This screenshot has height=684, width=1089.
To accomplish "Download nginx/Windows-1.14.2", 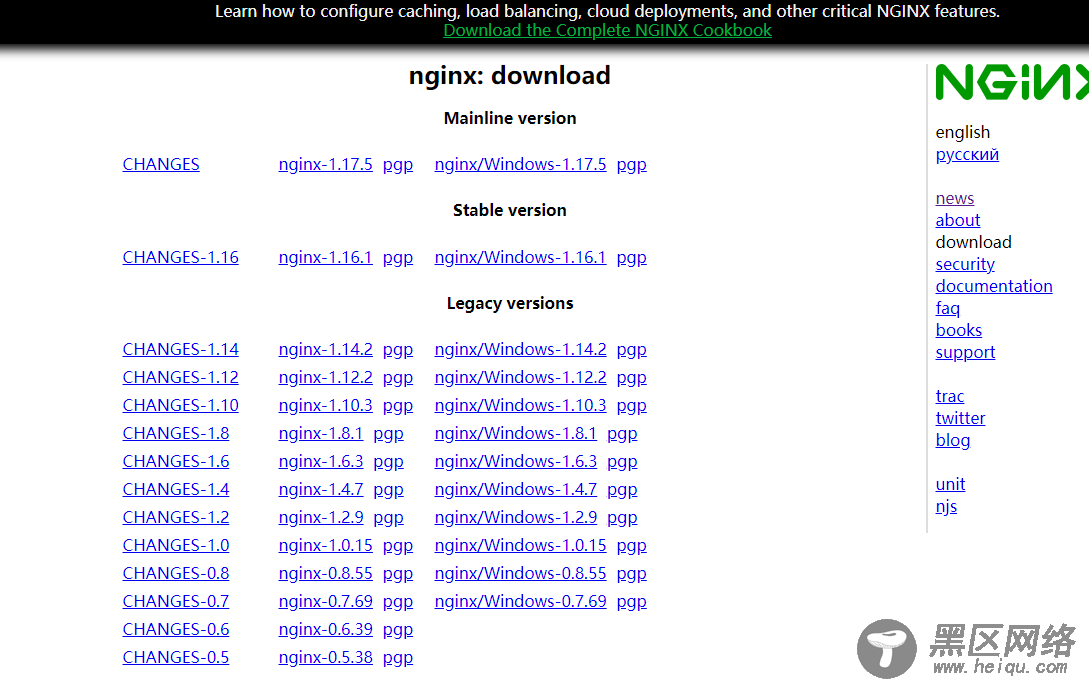I will (520, 349).
